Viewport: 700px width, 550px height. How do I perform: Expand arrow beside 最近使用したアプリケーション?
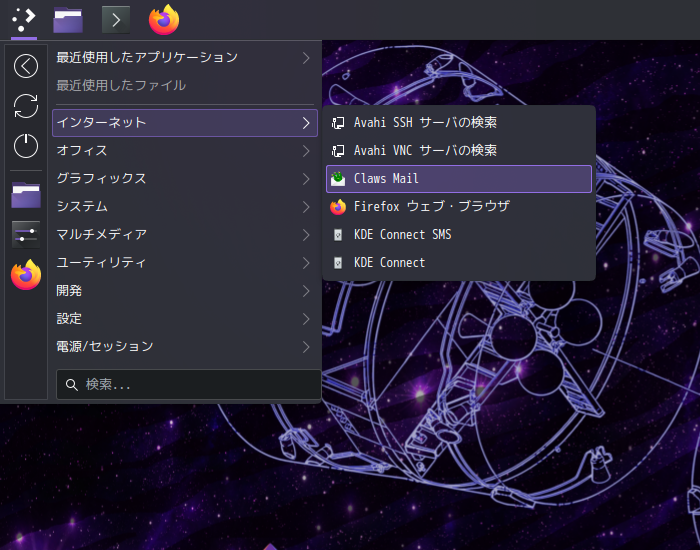coord(306,58)
